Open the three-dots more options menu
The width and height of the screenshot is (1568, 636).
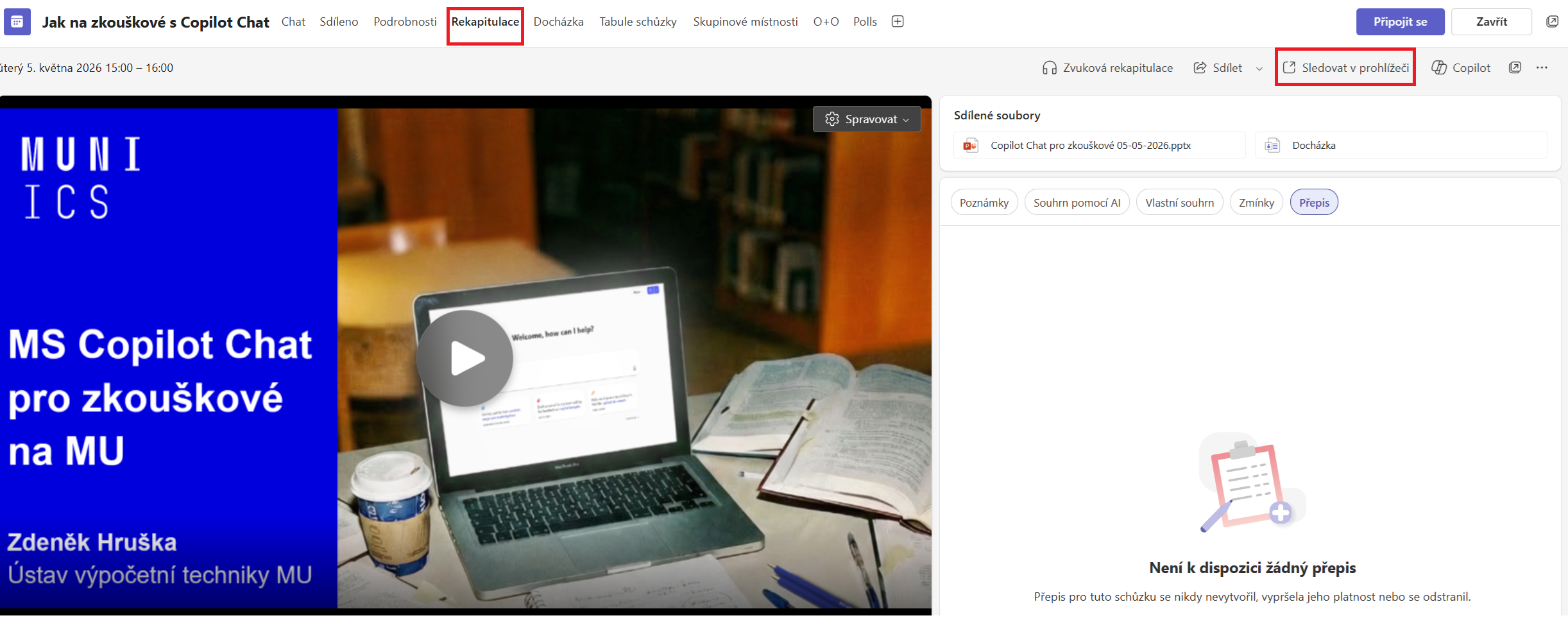[1542, 68]
